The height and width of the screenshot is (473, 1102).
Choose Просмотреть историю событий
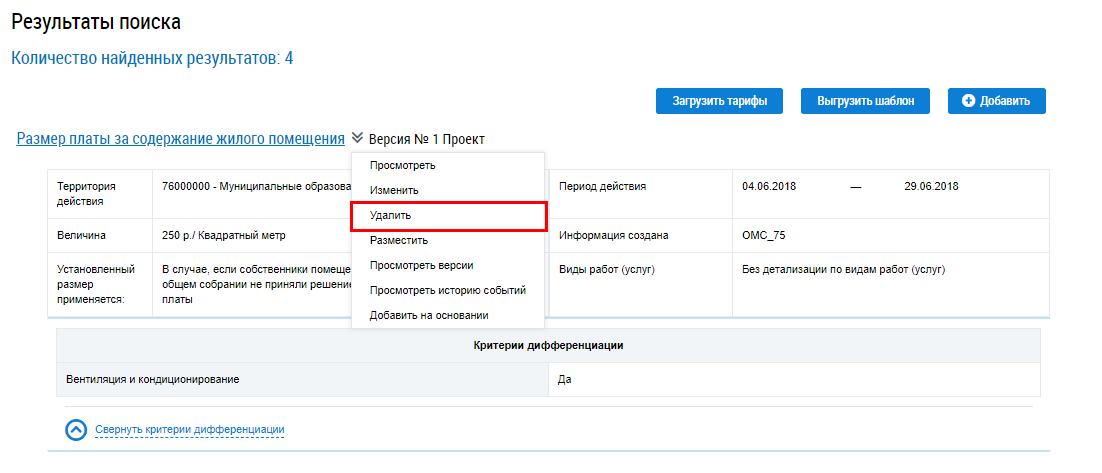point(447,290)
